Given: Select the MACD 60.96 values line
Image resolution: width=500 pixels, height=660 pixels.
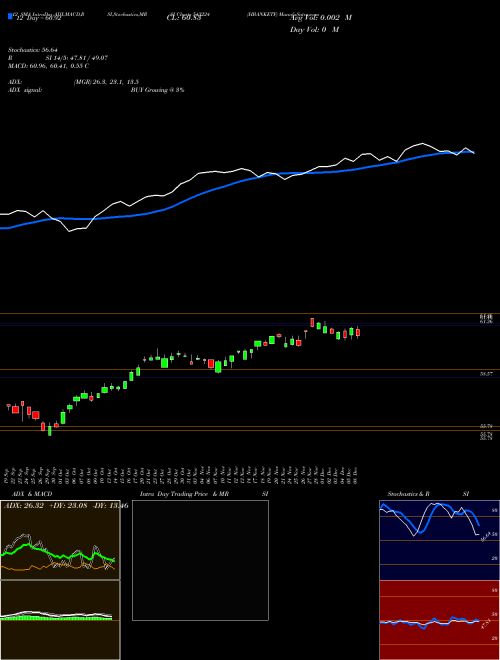Looking at the screenshot, I should pos(48,66).
